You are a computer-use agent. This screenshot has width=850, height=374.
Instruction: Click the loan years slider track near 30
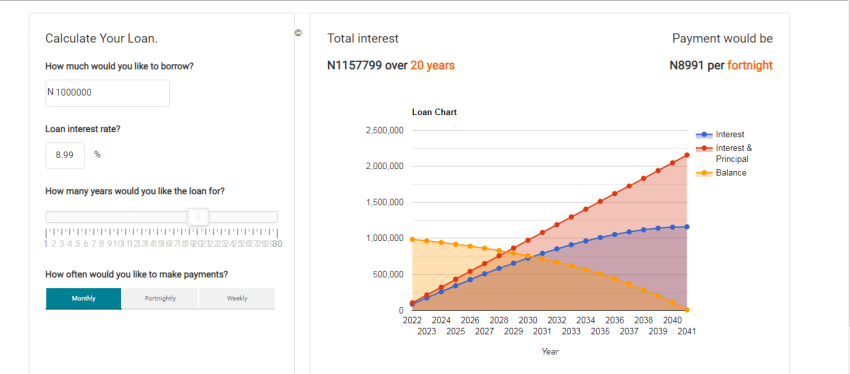[x=275, y=217]
